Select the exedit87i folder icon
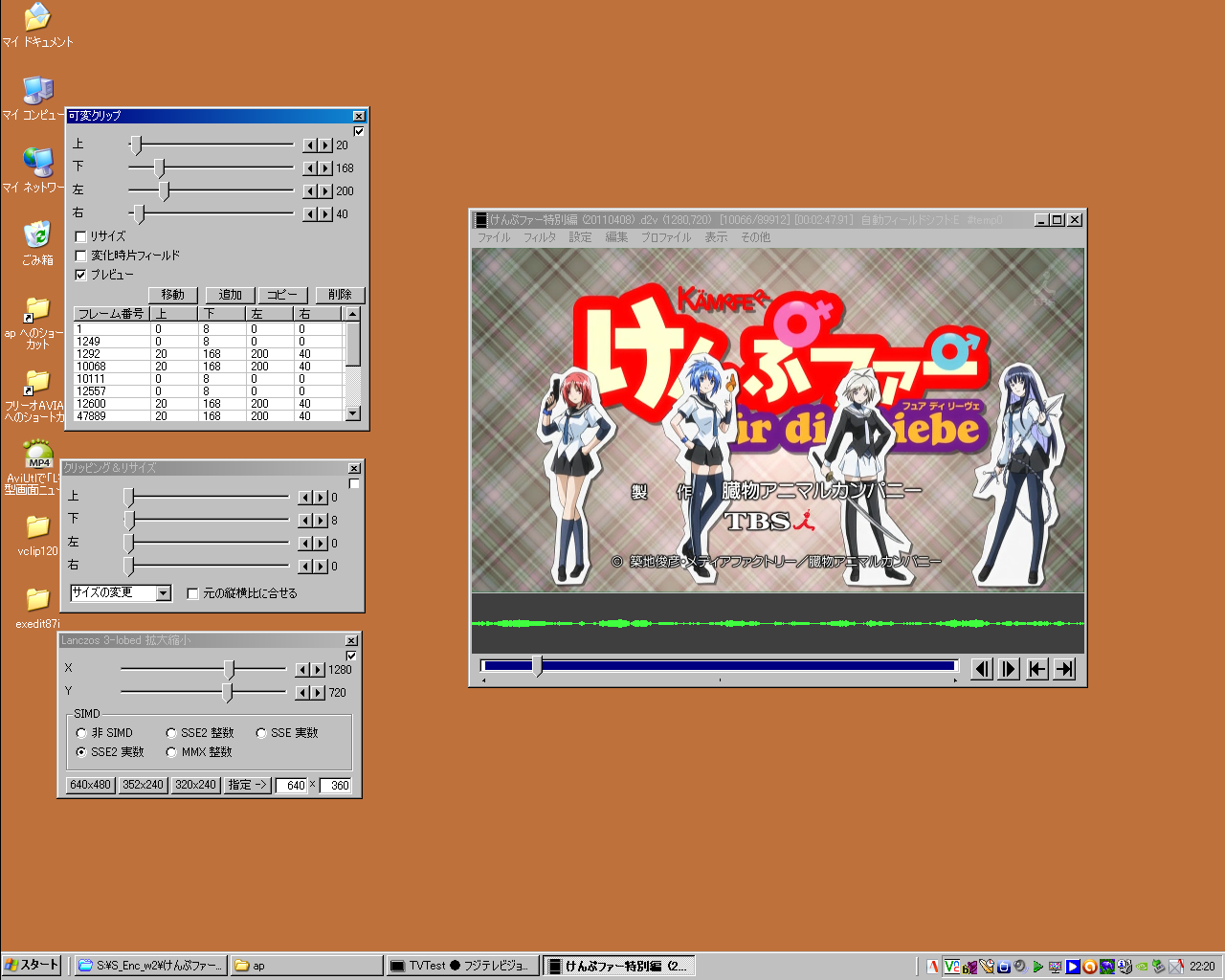Screen dimensions: 1225x980 coord(37,609)
